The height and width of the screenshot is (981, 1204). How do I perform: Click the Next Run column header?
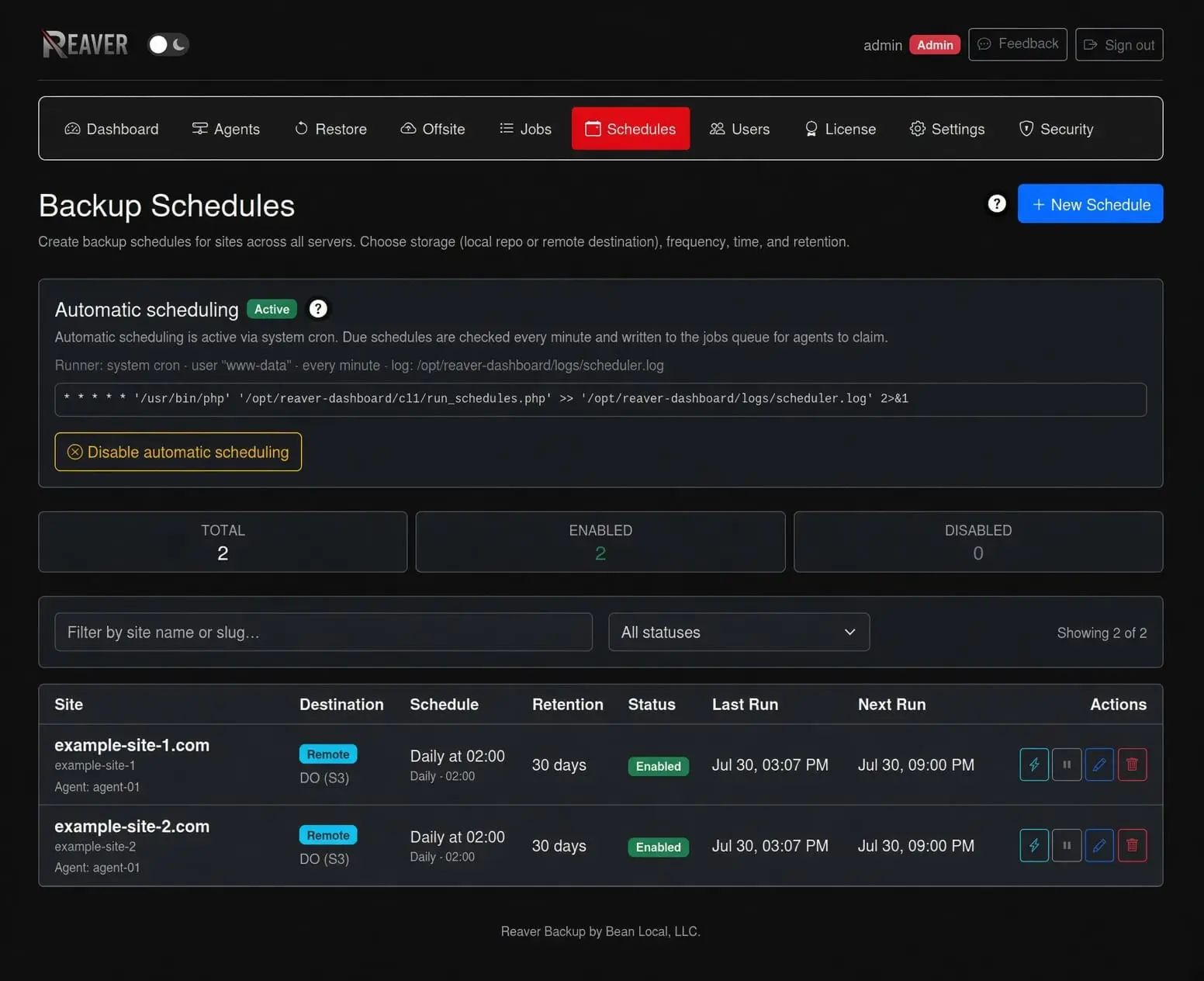coord(891,704)
